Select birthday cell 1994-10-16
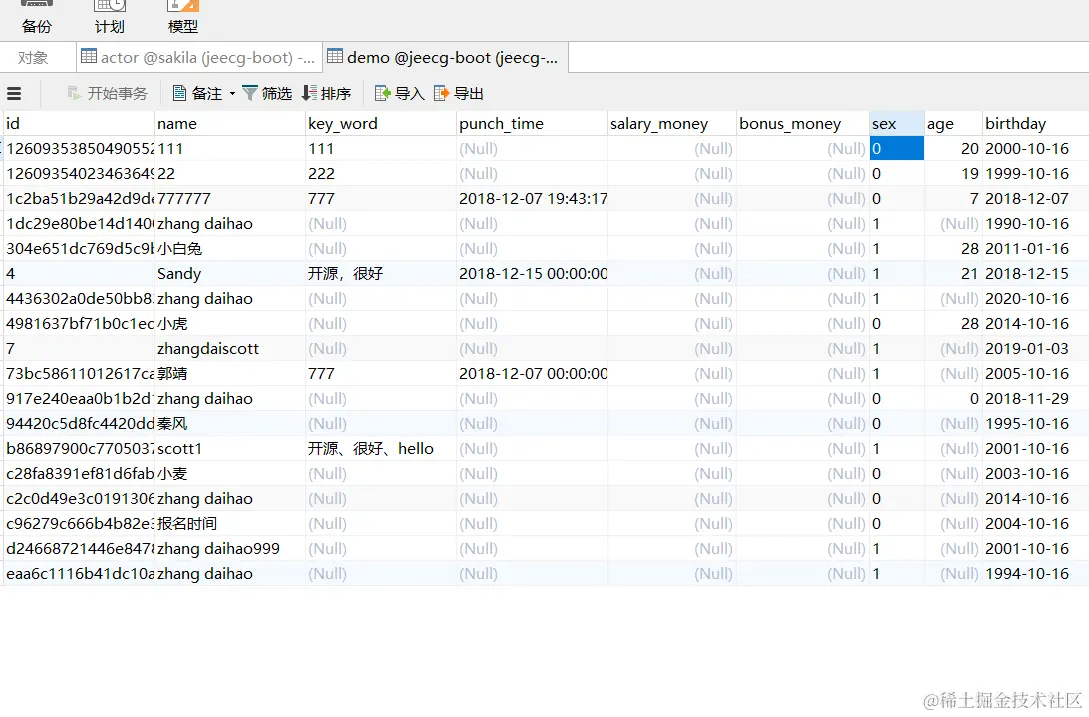This screenshot has height=717, width=1089. pyautogui.click(x=1036, y=574)
